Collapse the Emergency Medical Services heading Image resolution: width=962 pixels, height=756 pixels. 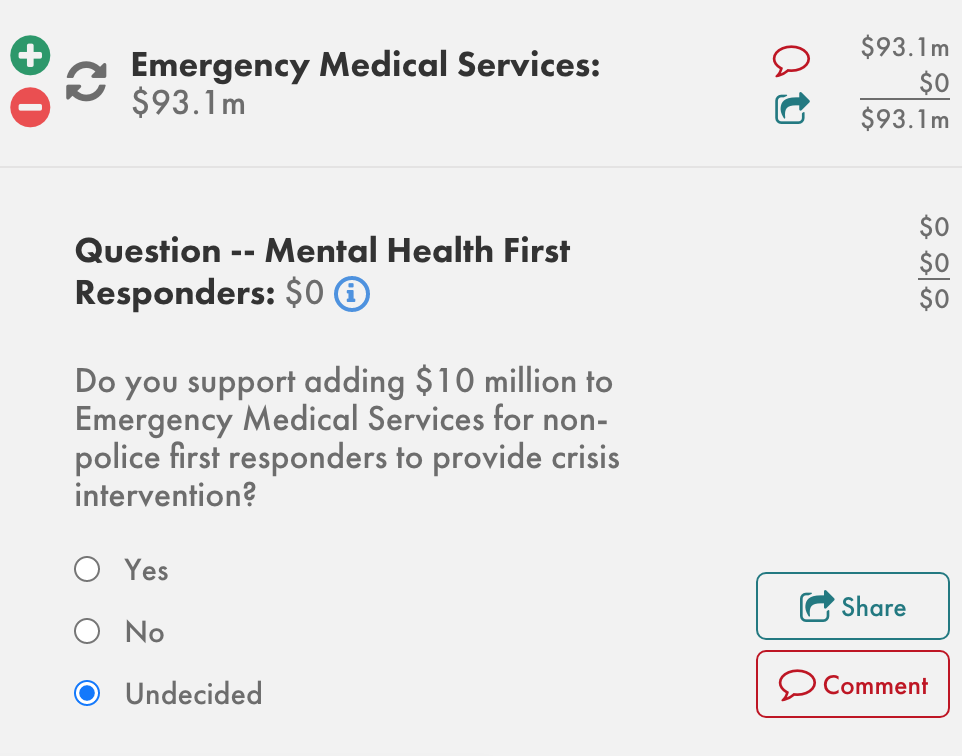coord(365,66)
